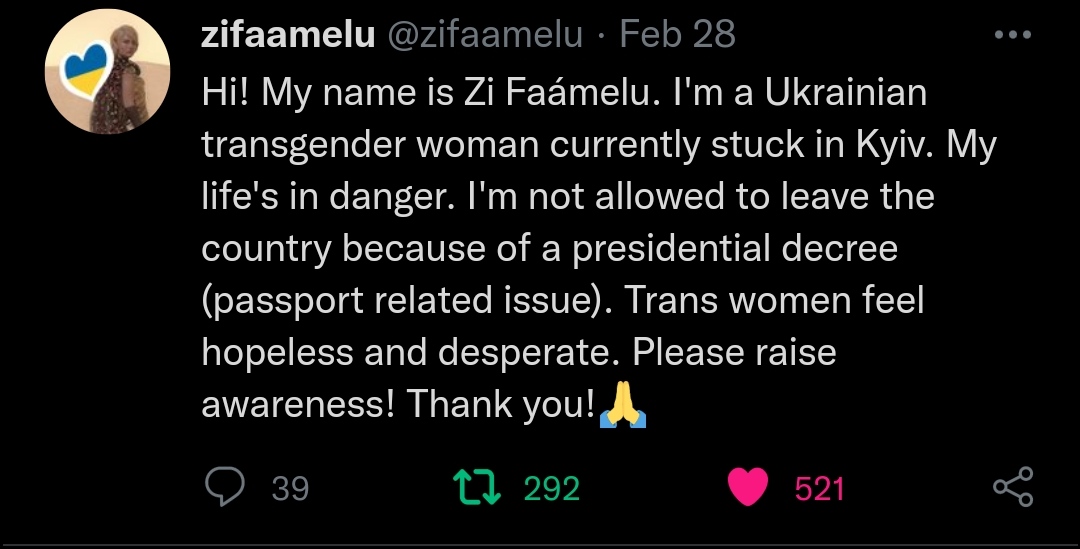This screenshot has width=1080, height=549.
Task: Click the "Please raise" text in the tweet
Action: coord(734,354)
